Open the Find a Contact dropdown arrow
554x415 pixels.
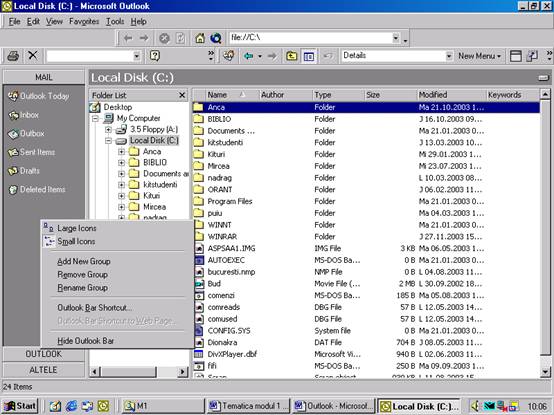click(x=136, y=56)
